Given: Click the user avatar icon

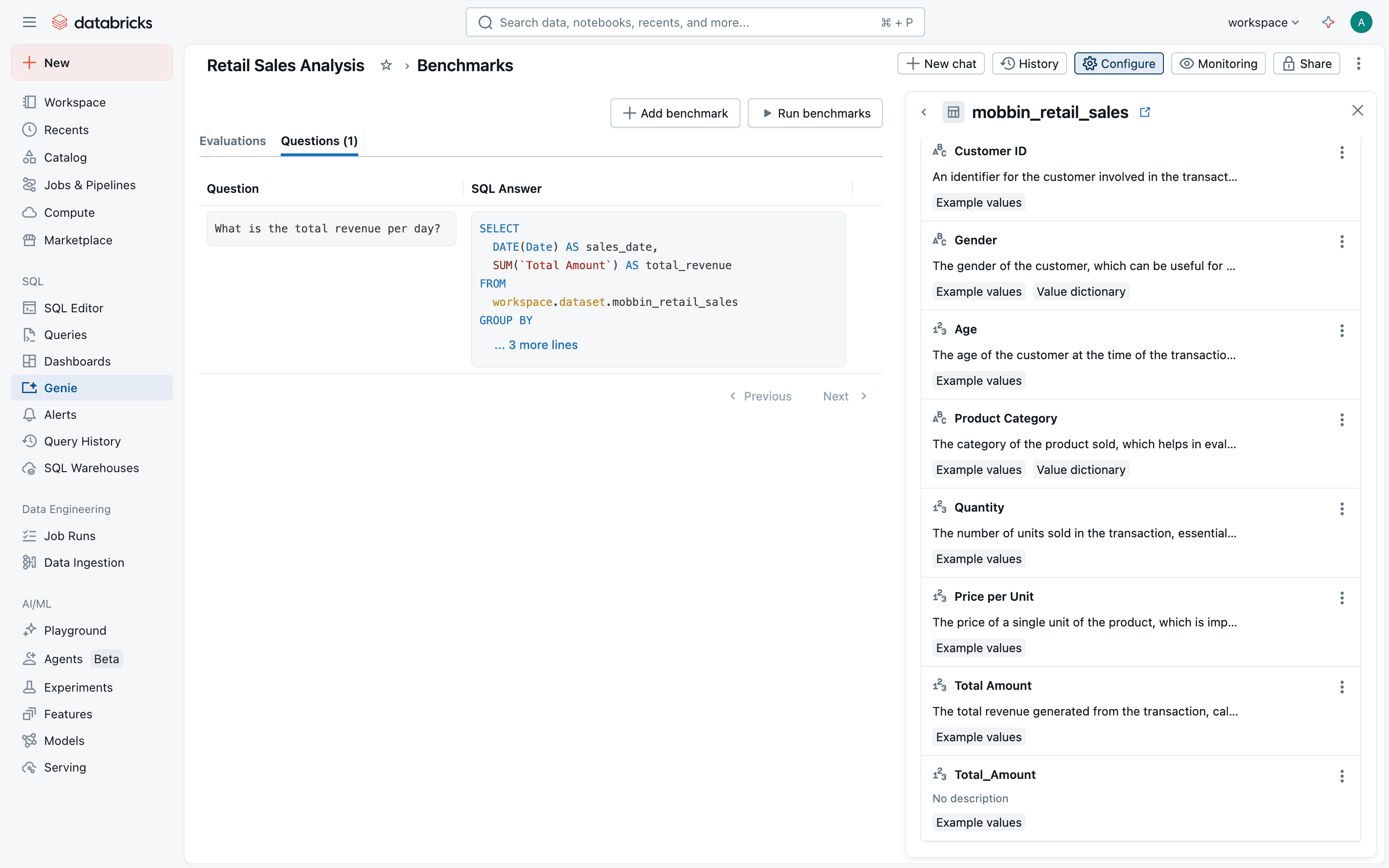Looking at the screenshot, I should pyautogui.click(x=1361, y=23).
